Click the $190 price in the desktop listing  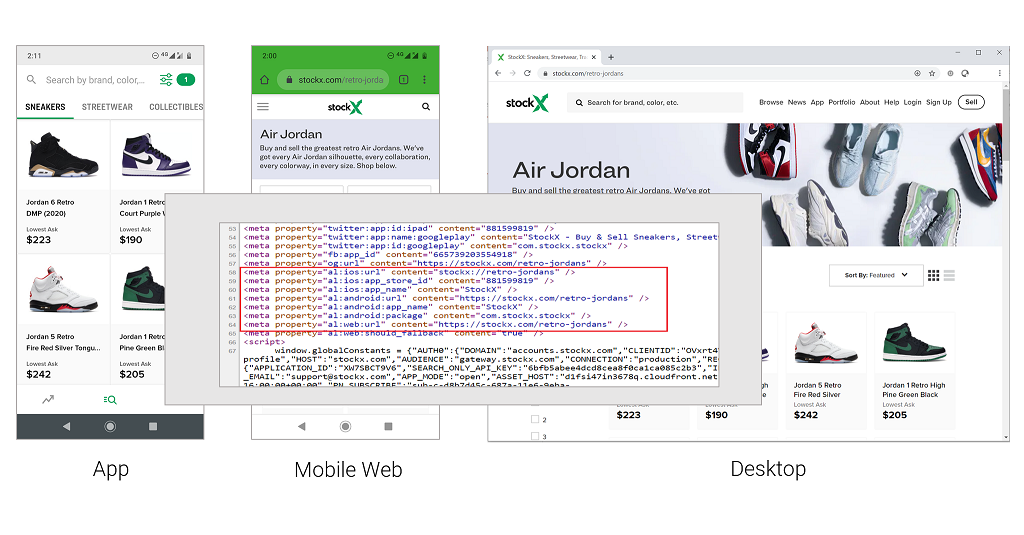pos(716,415)
